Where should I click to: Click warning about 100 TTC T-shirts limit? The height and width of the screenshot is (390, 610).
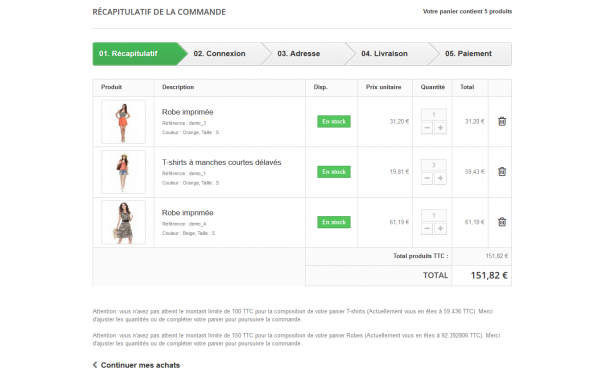(293, 315)
